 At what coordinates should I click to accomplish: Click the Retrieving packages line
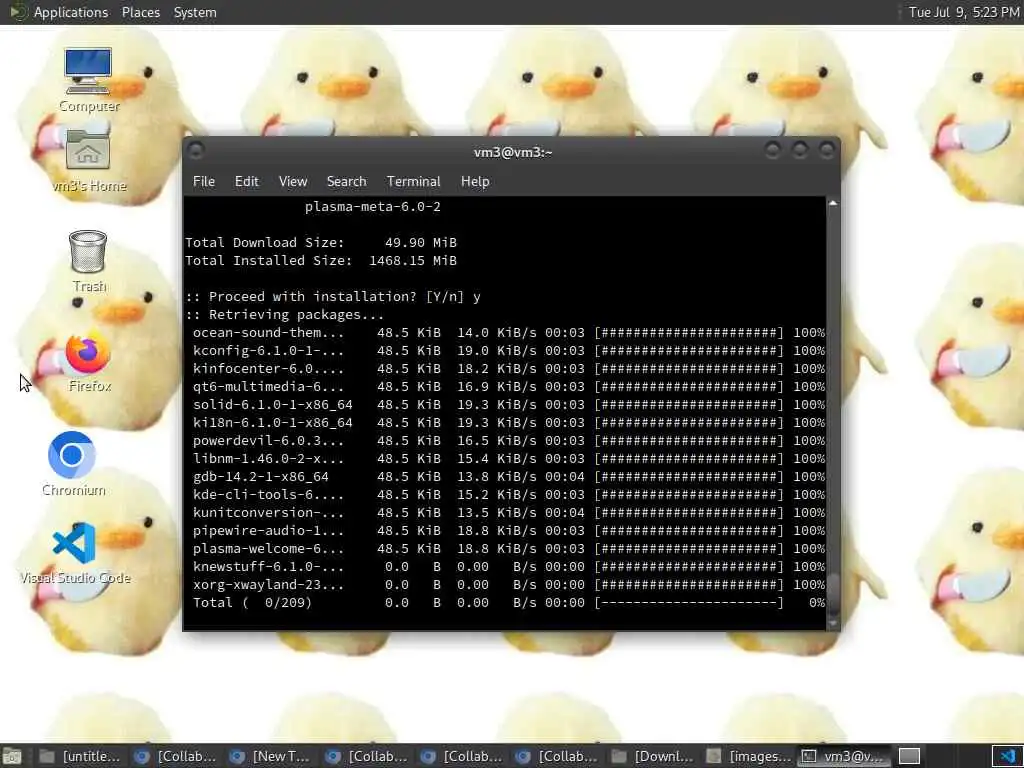coord(285,315)
